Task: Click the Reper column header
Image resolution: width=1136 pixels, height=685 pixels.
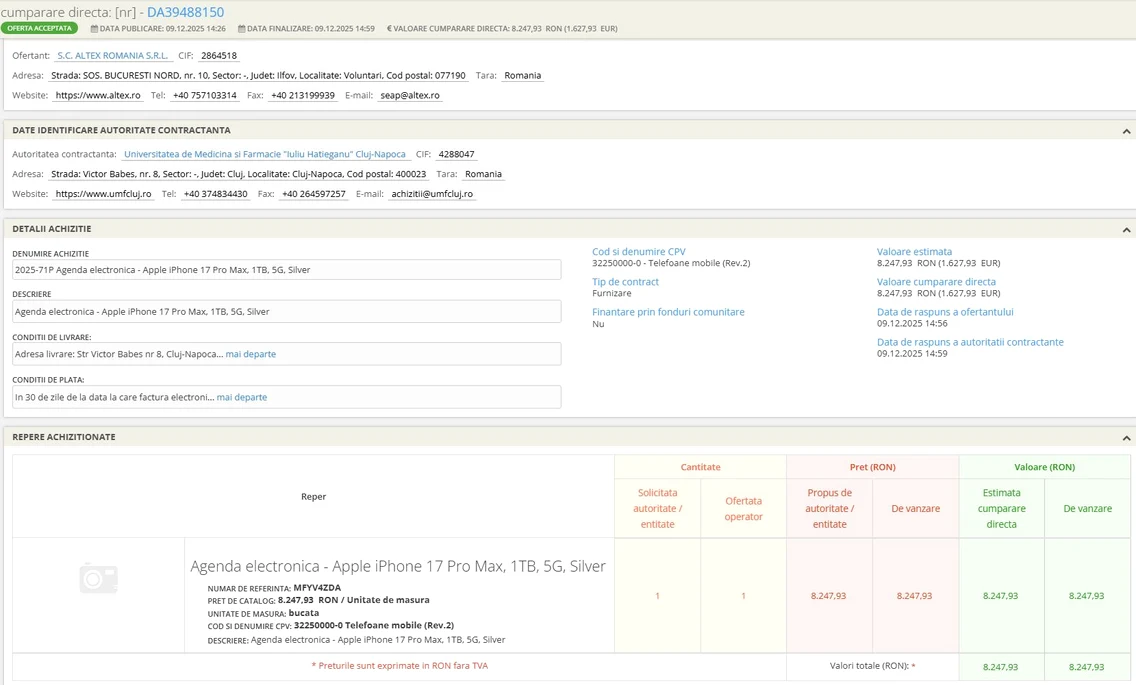Action: coord(314,497)
